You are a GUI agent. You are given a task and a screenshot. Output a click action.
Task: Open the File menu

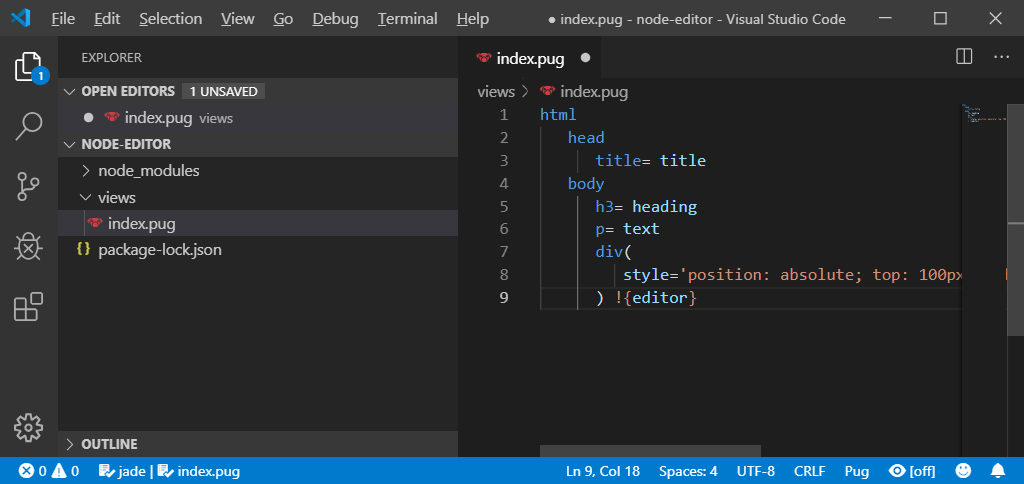(x=63, y=19)
